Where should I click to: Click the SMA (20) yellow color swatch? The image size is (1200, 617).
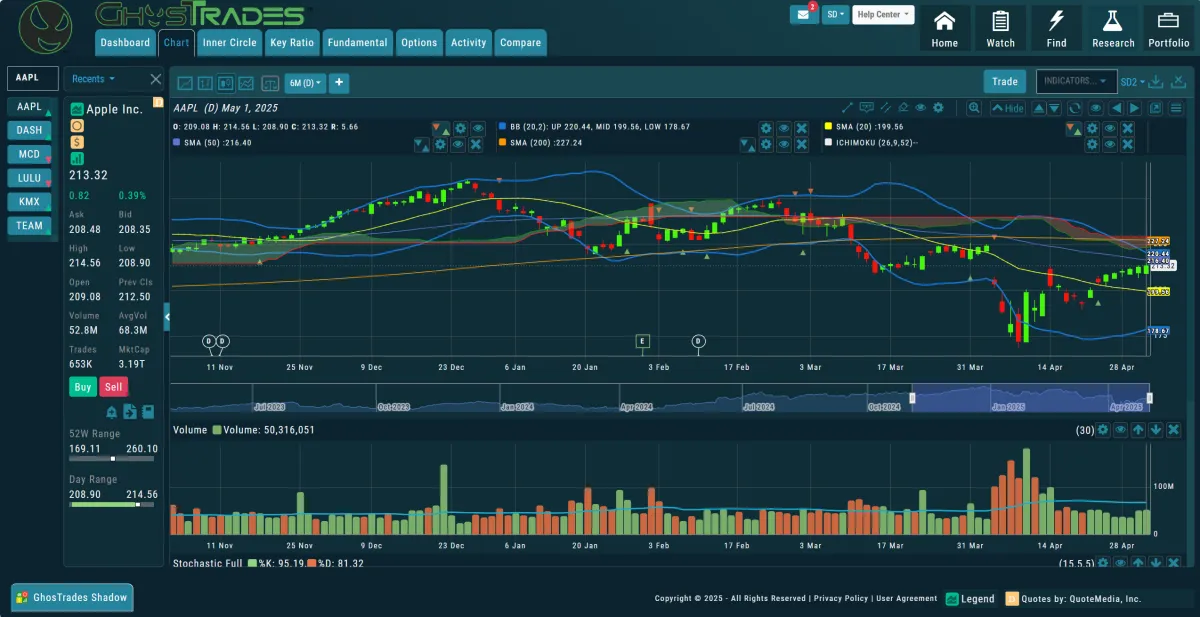(x=827, y=128)
